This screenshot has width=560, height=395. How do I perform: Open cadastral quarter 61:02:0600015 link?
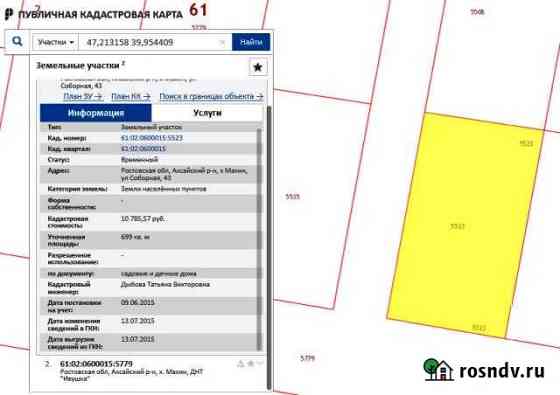point(143,149)
